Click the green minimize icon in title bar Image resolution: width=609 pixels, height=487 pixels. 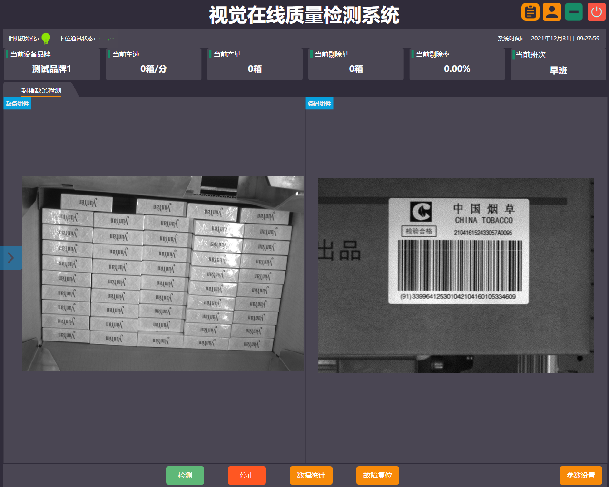tap(574, 13)
